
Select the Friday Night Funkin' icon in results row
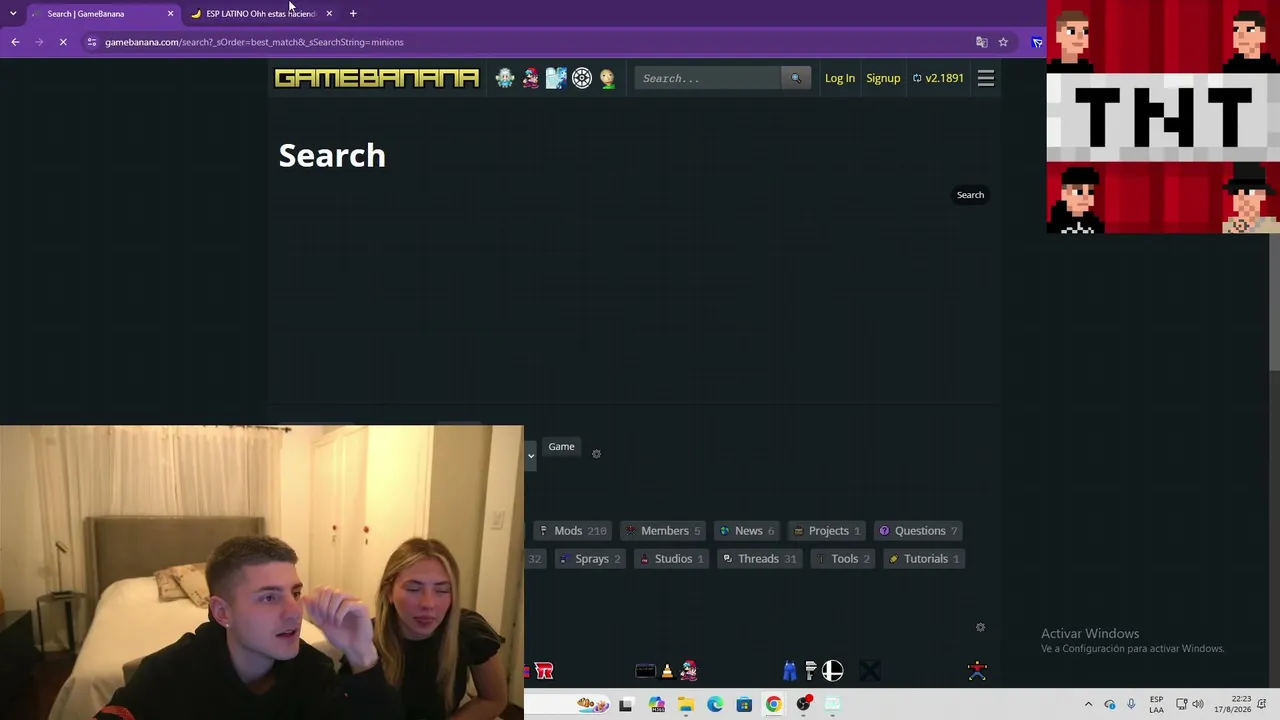(x=689, y=671)
